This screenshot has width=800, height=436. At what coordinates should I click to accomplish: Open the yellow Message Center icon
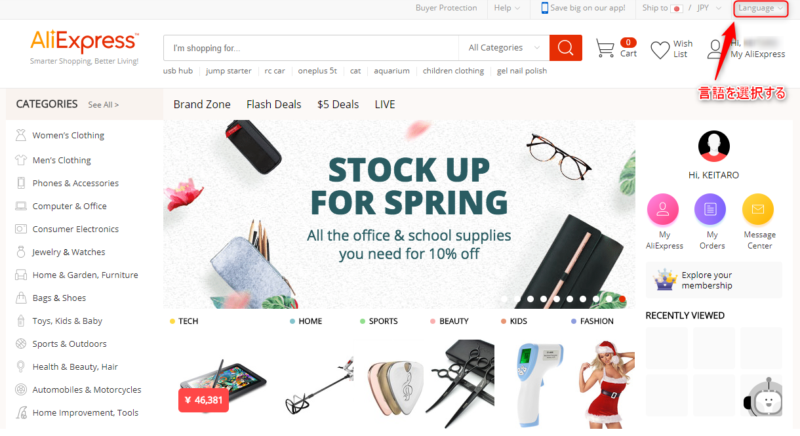[758, 209]
